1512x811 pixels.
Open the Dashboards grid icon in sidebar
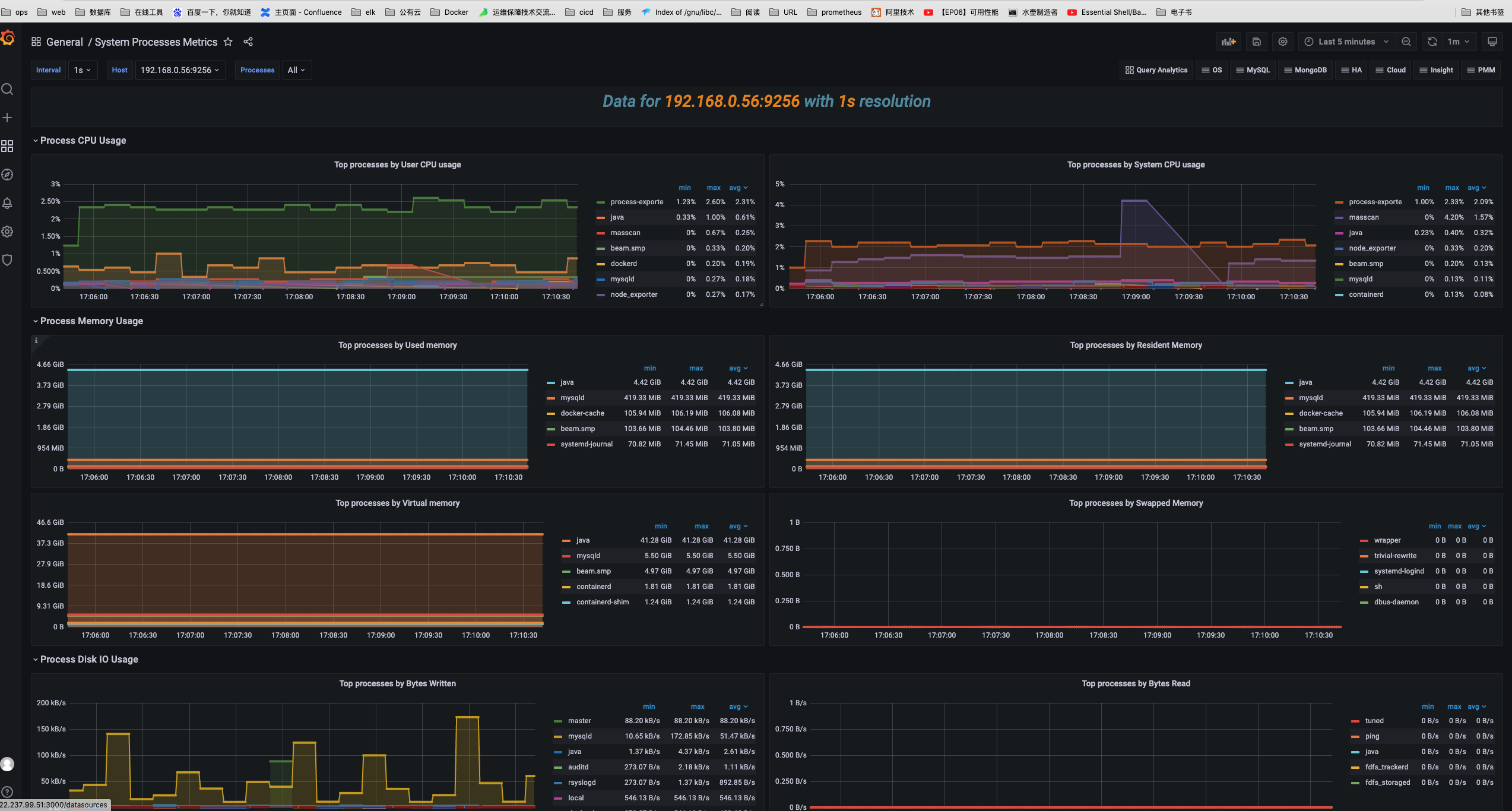(7, 146)
